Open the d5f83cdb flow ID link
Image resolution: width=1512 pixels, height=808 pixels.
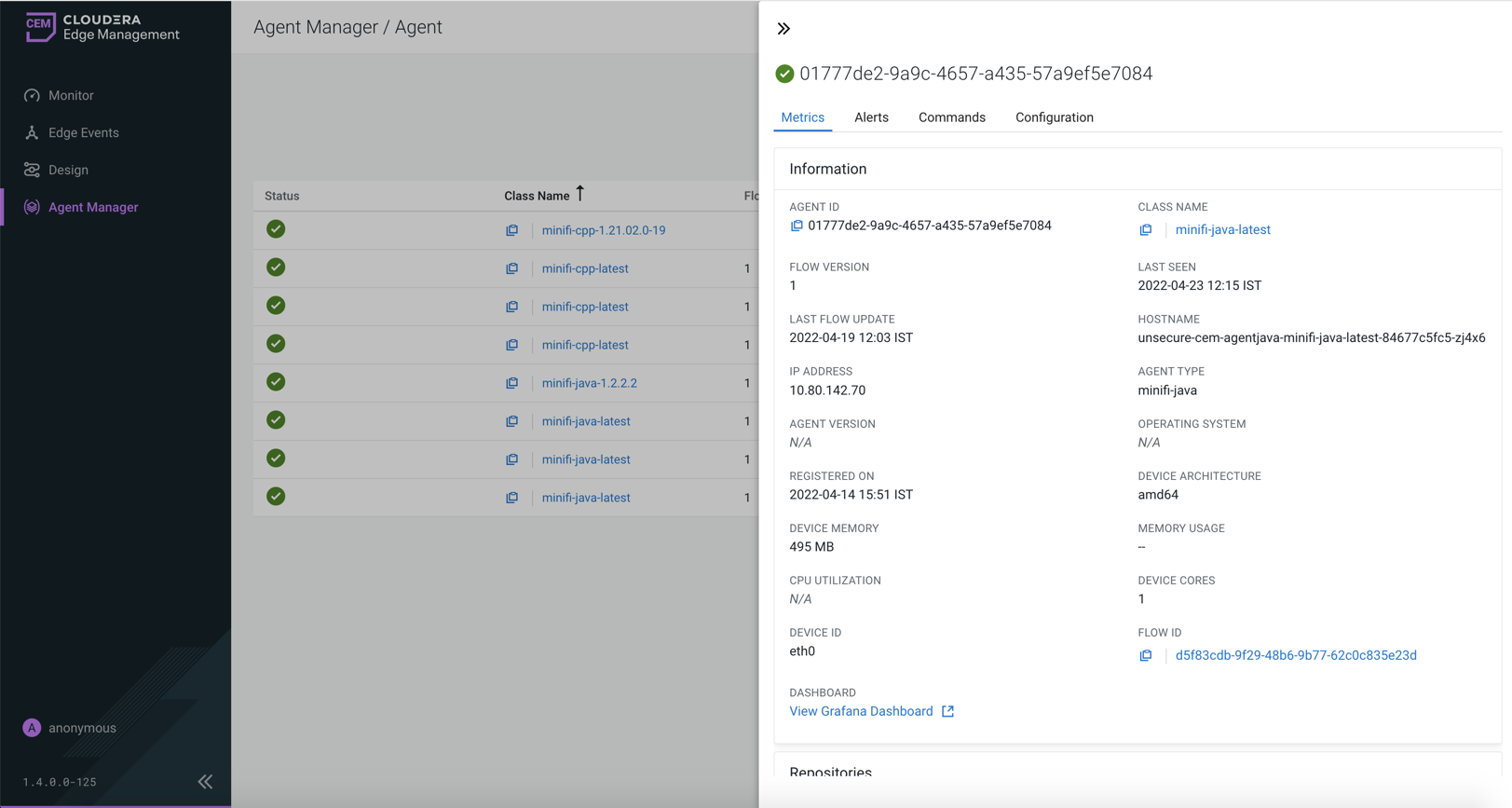coord(1295,655)
